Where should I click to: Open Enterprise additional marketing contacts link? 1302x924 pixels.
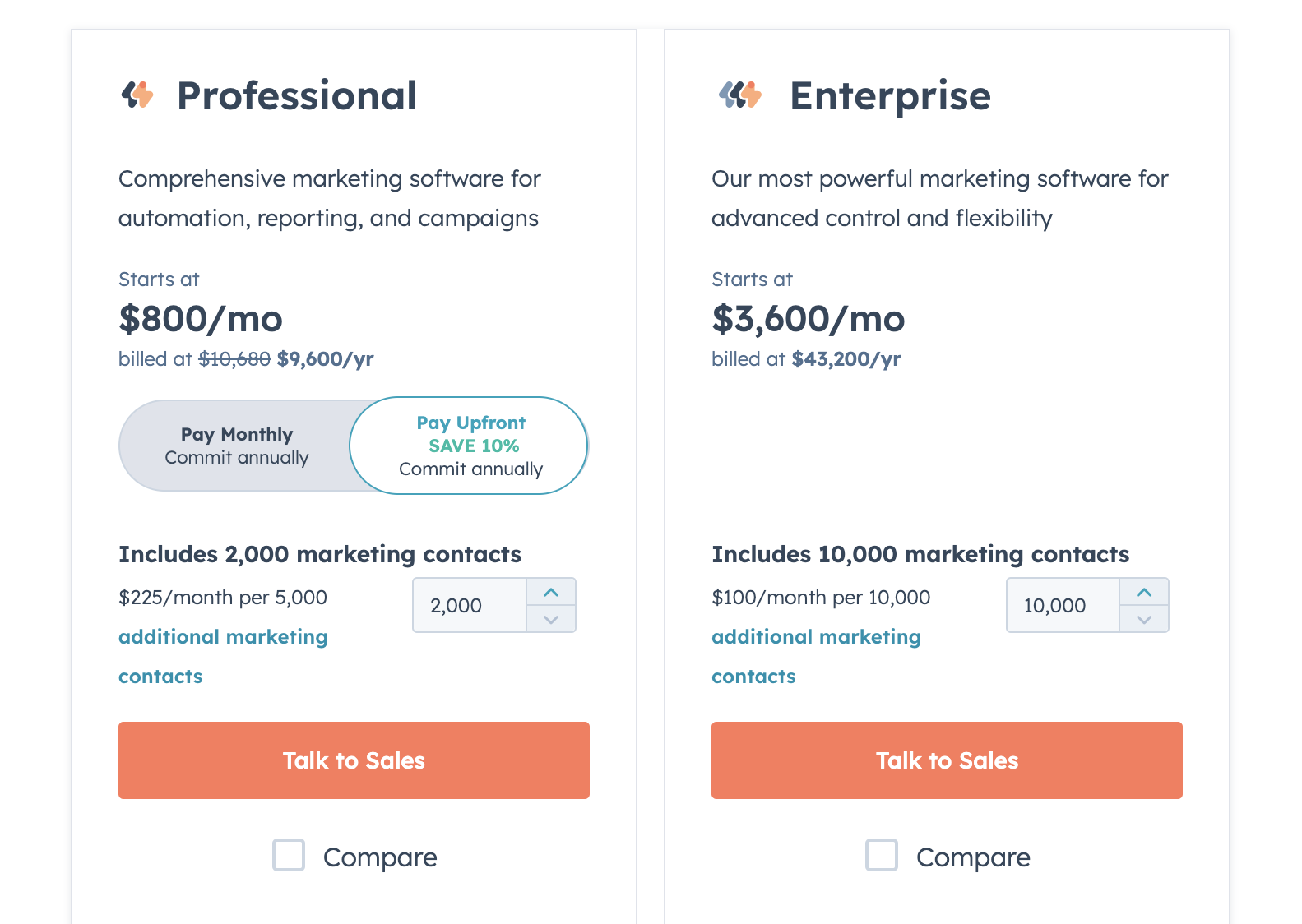816,656
